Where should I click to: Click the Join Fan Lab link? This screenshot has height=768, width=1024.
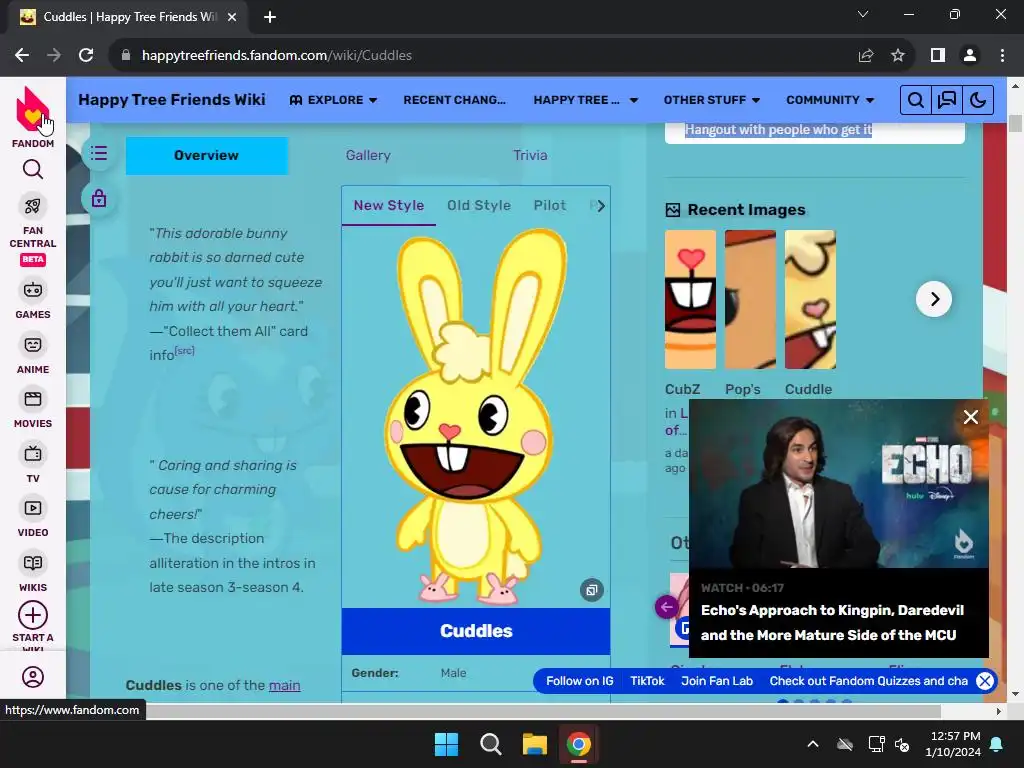click(717, 681)
